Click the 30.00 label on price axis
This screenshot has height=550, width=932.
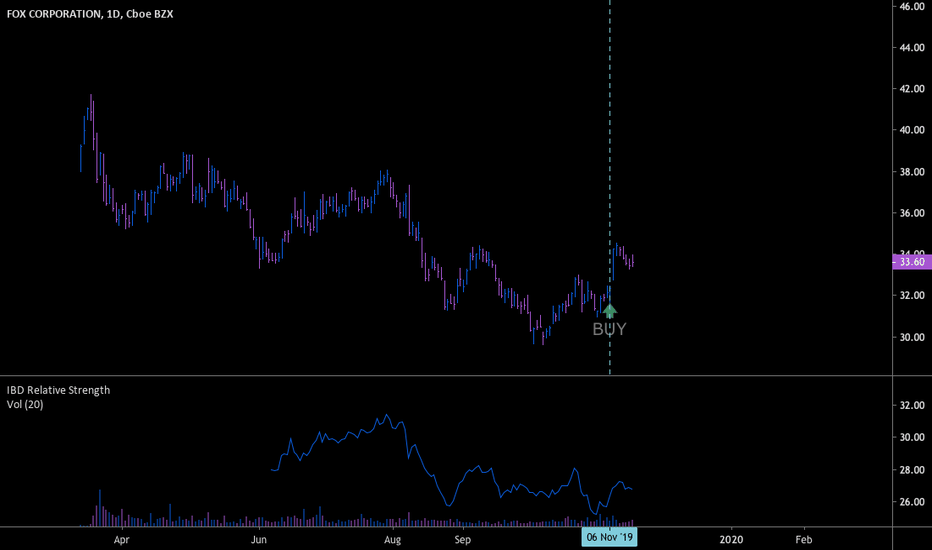912,337
